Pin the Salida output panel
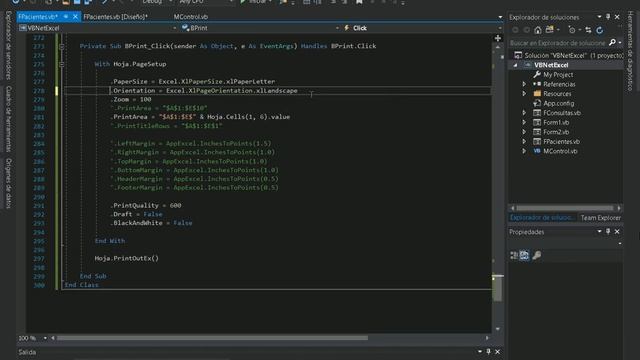Screen dimensions: 640x360 pos(489,351)
